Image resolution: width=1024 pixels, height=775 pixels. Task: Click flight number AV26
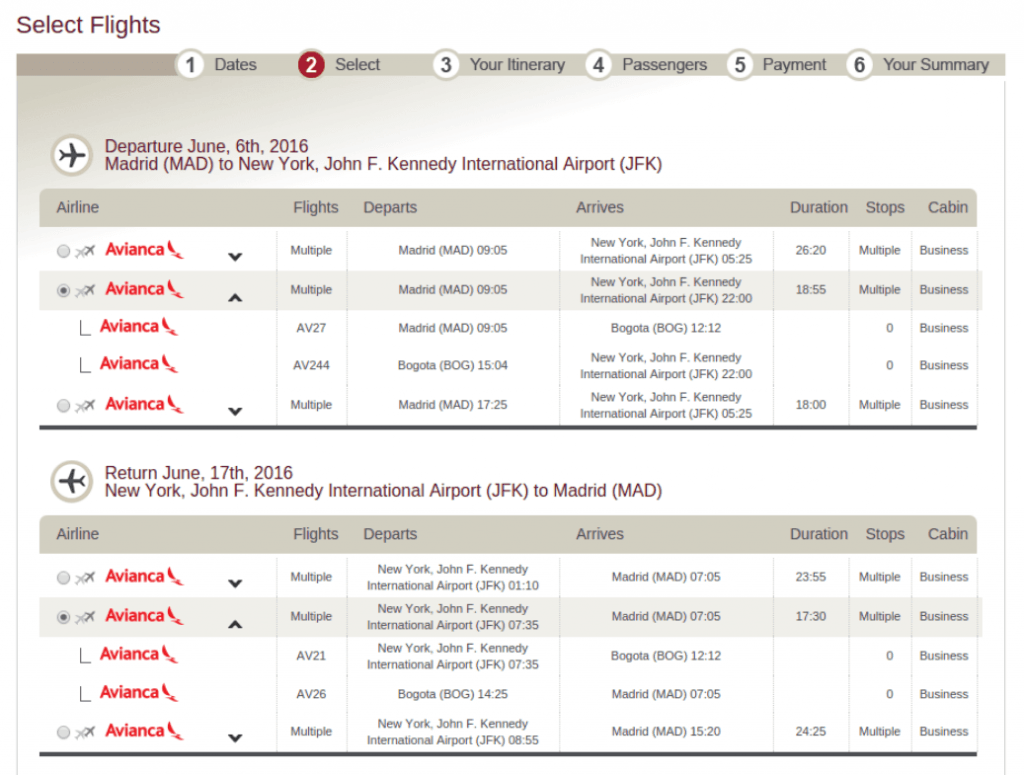pos(311,694)
